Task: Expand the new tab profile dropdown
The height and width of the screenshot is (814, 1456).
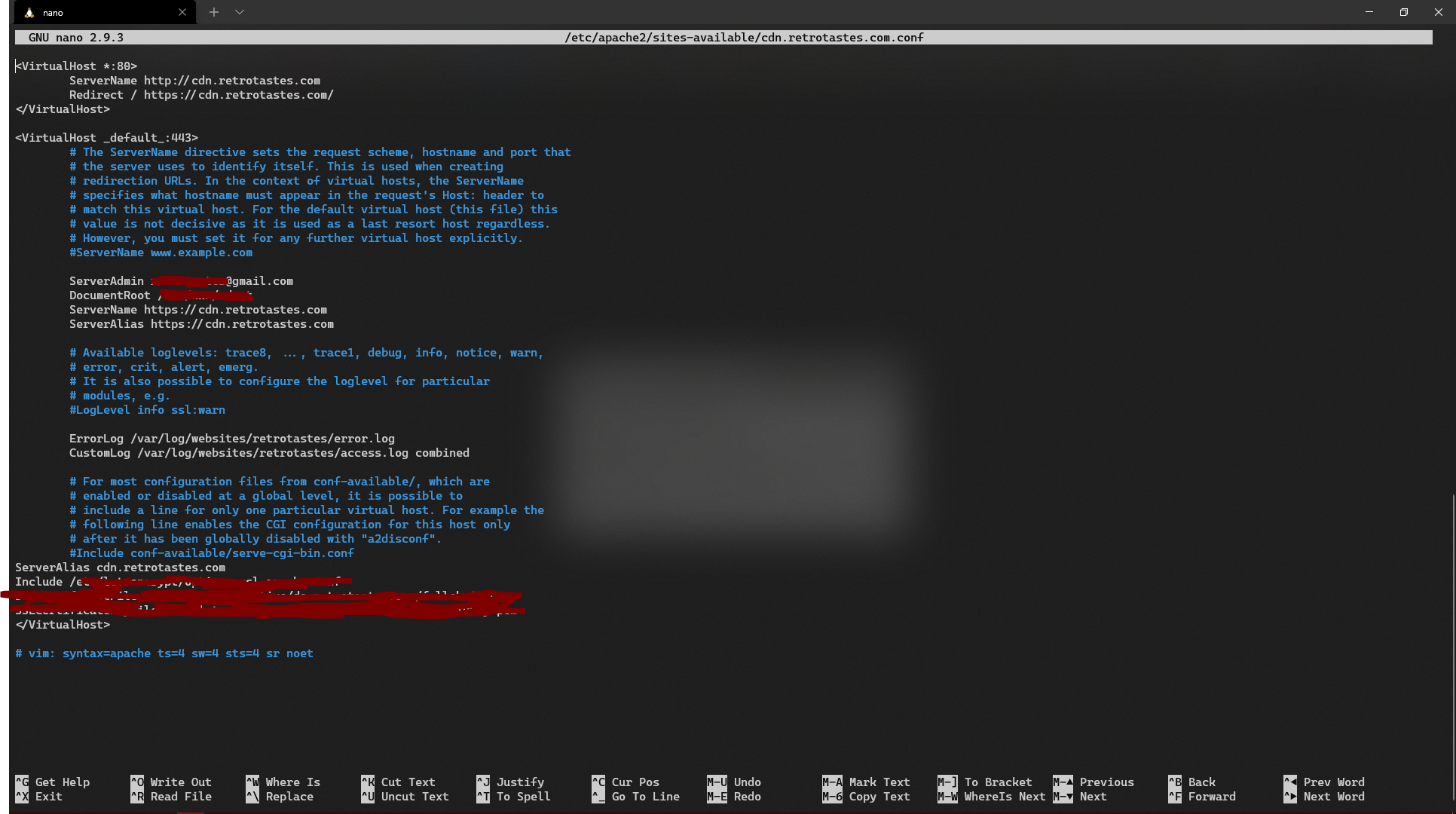Action: coord(240,12)
